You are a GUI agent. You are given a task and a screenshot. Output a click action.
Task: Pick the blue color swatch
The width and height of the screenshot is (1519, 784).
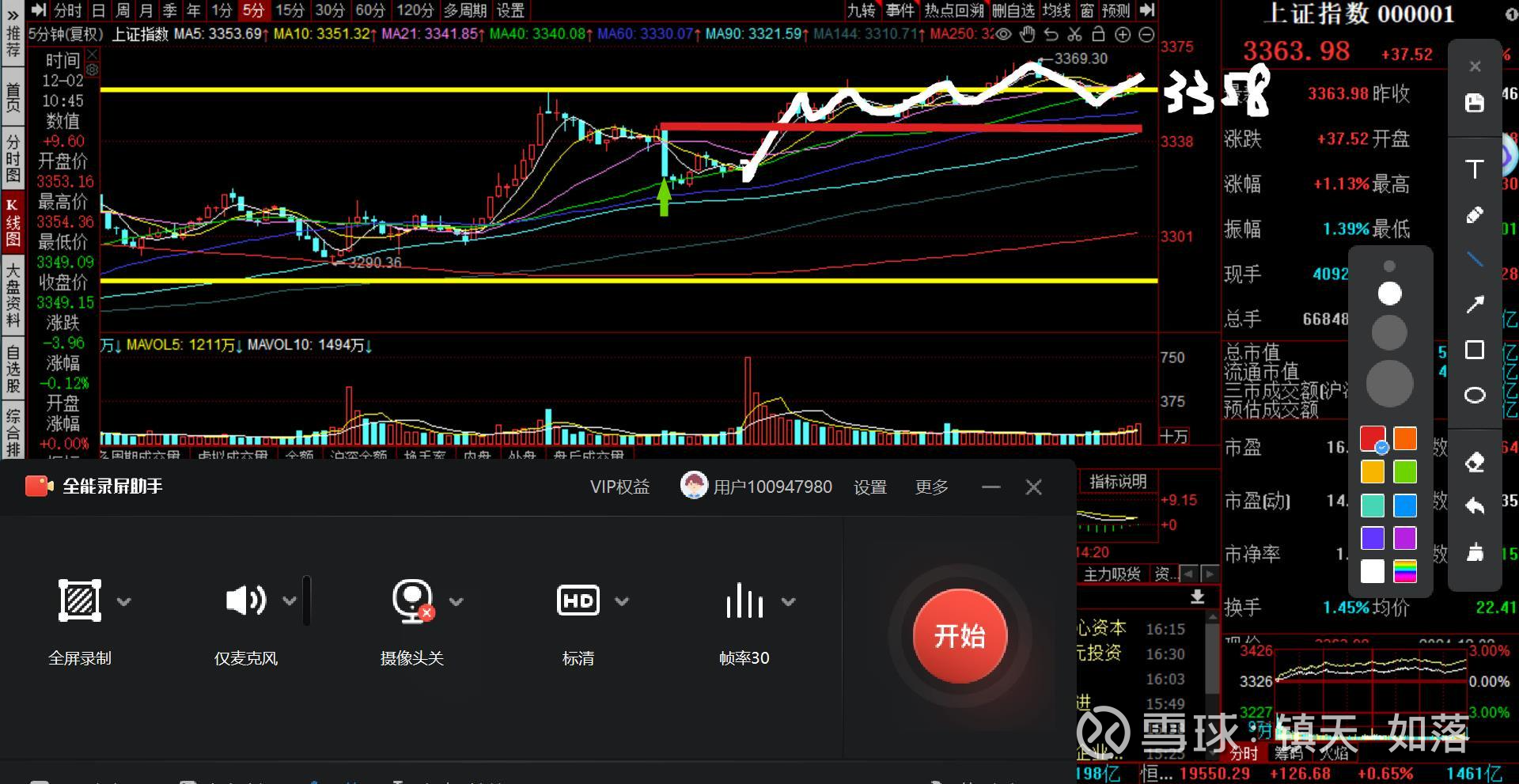(x=1405, y=505)
